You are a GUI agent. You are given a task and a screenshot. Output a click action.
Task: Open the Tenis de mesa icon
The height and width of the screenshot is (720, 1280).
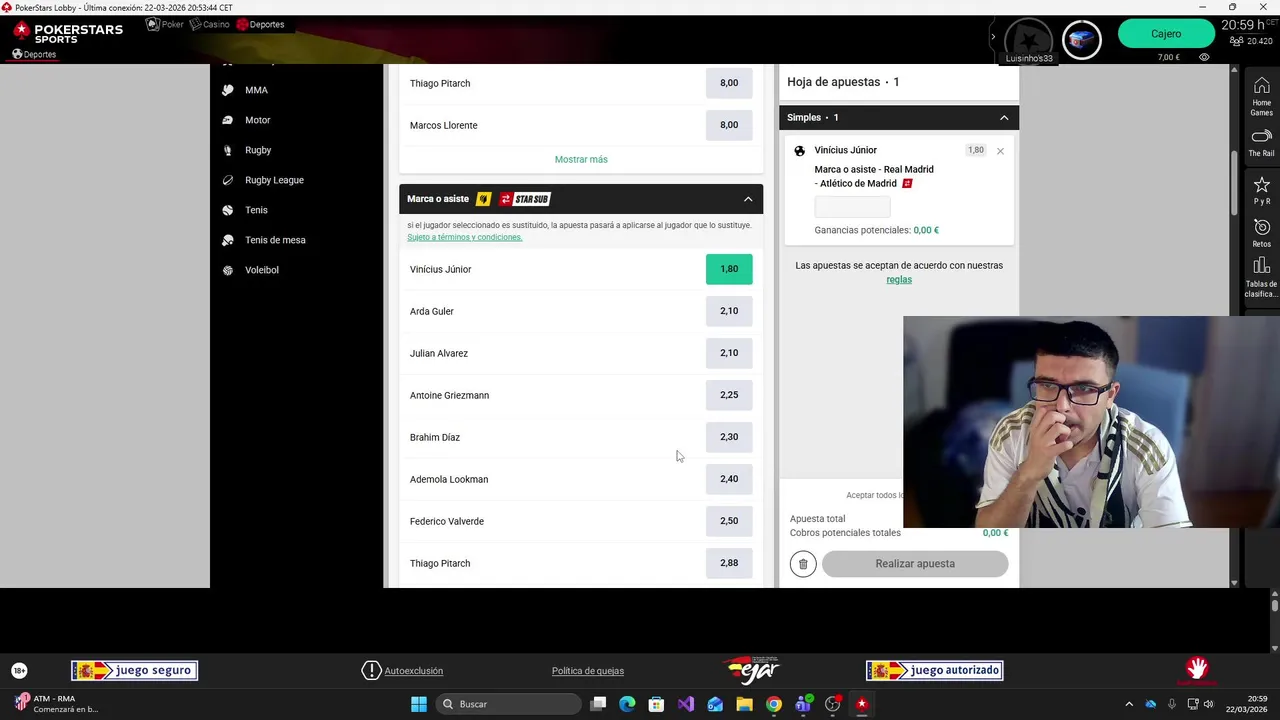point(228,240)
